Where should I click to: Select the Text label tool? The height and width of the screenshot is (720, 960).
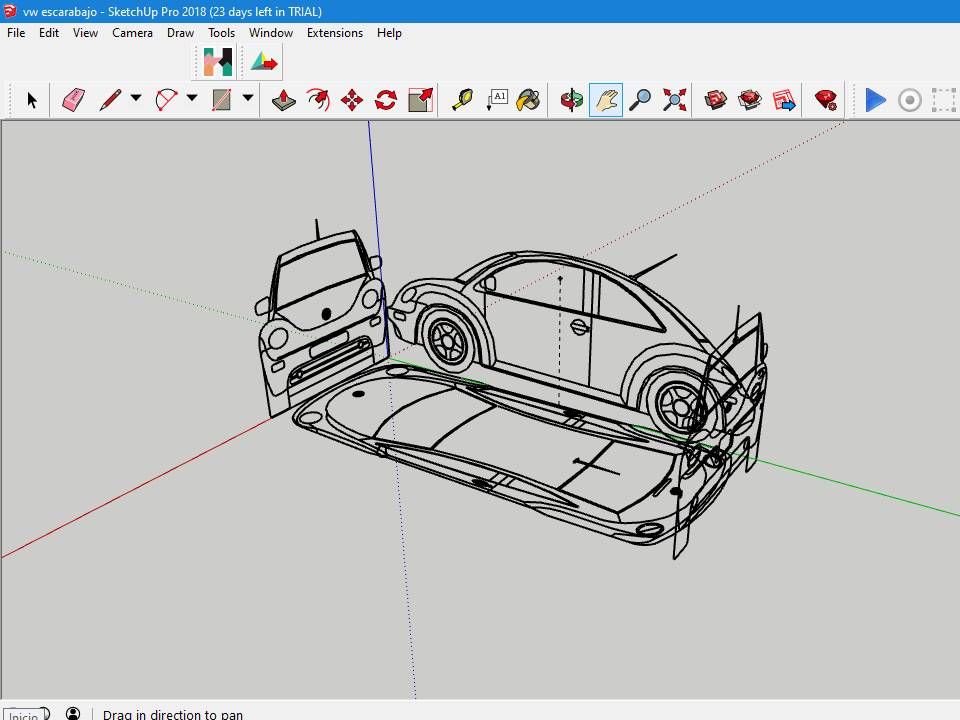(x=497, y=100)
